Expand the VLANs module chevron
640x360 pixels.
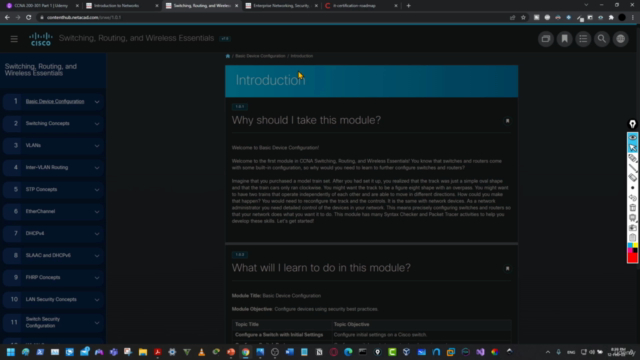click(x=97, y=146)
